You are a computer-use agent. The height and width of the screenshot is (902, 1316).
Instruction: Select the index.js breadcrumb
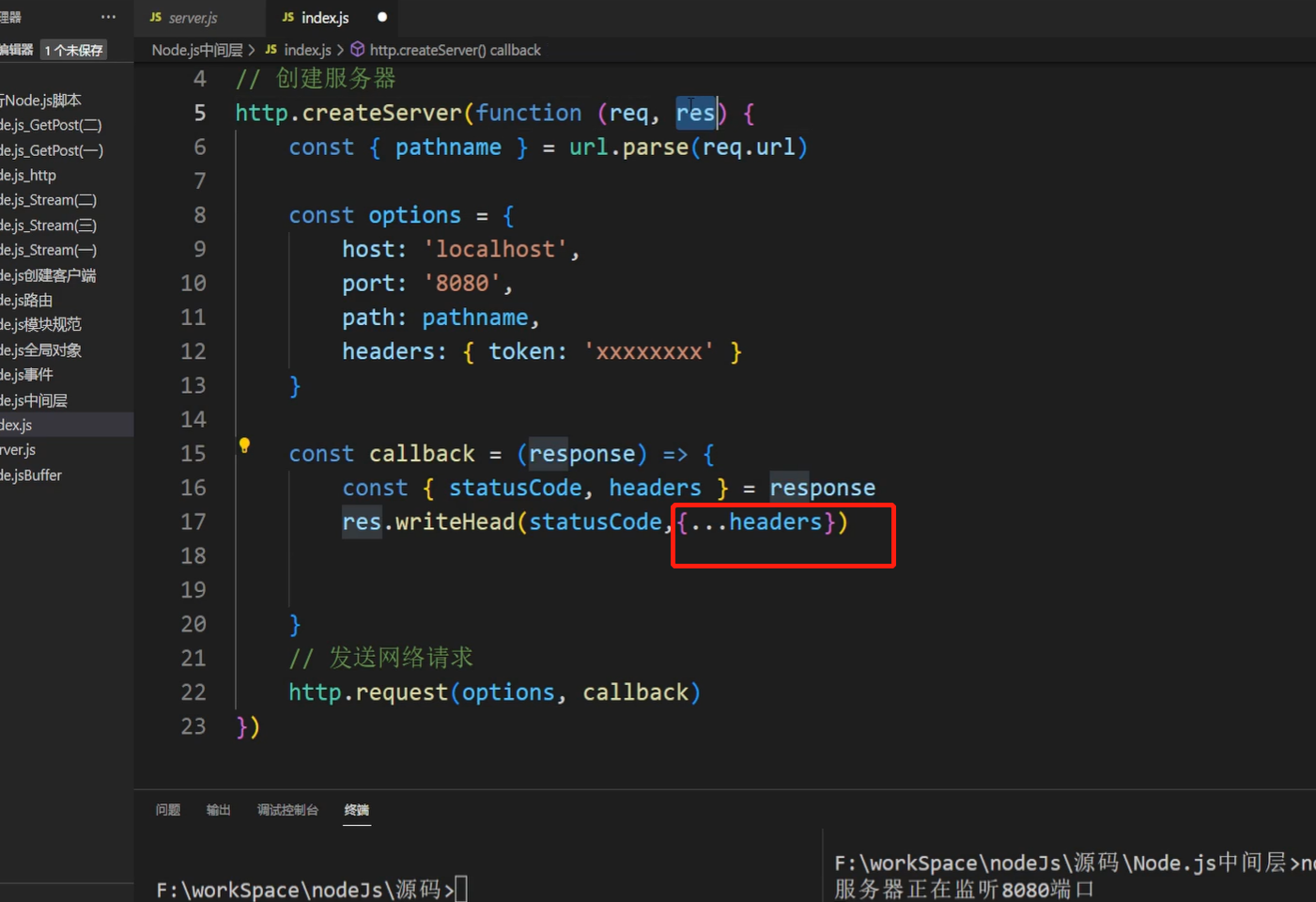point(307,50)
